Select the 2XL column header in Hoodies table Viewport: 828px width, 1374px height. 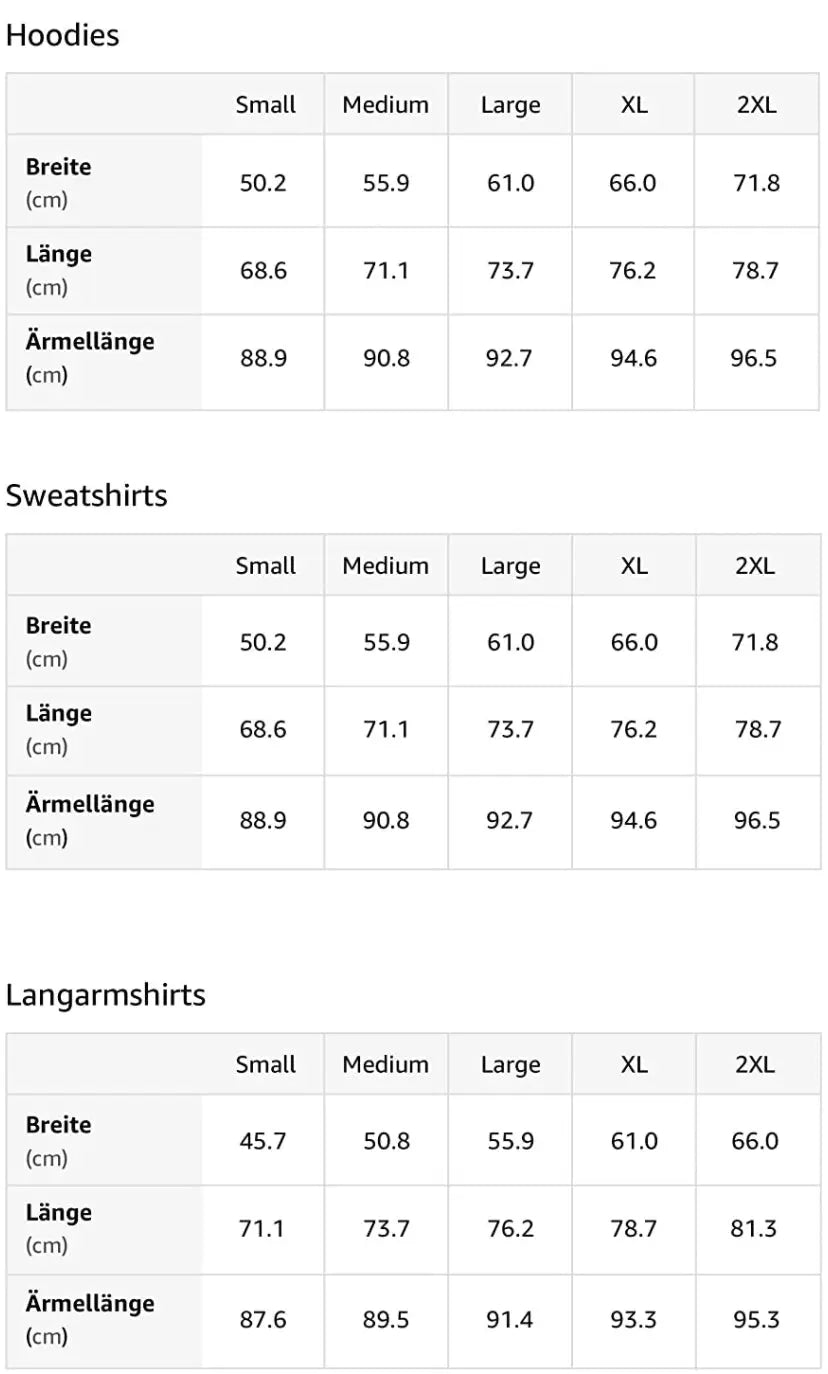(756, 104)
